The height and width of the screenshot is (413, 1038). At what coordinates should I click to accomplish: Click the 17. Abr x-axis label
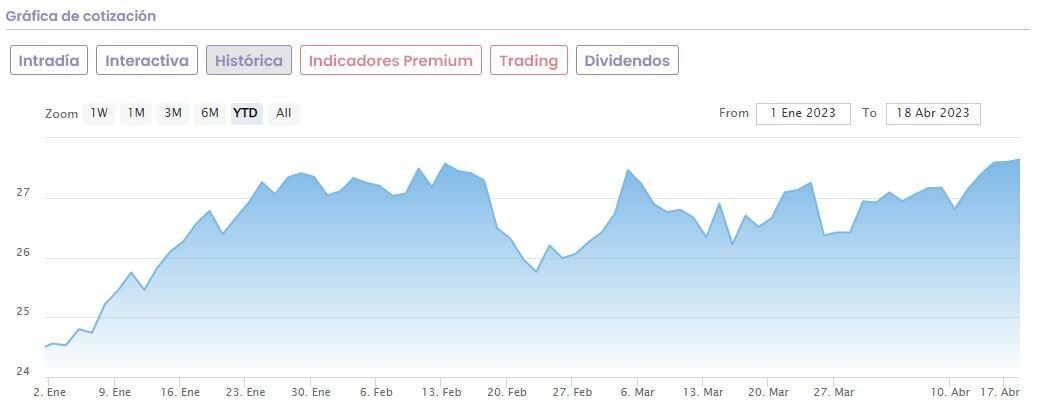pos(998,392)
